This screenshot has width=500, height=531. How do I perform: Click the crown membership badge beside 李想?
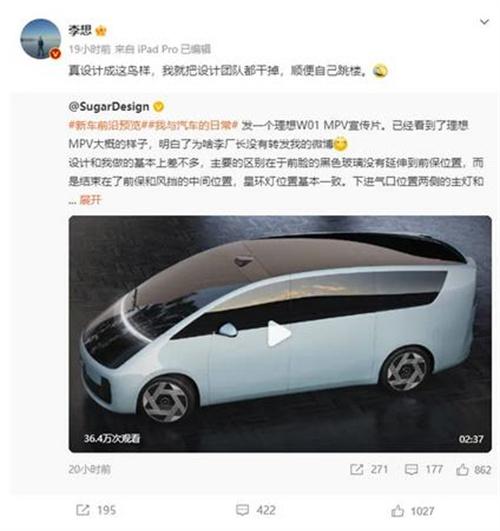click(x=101, y=31)
